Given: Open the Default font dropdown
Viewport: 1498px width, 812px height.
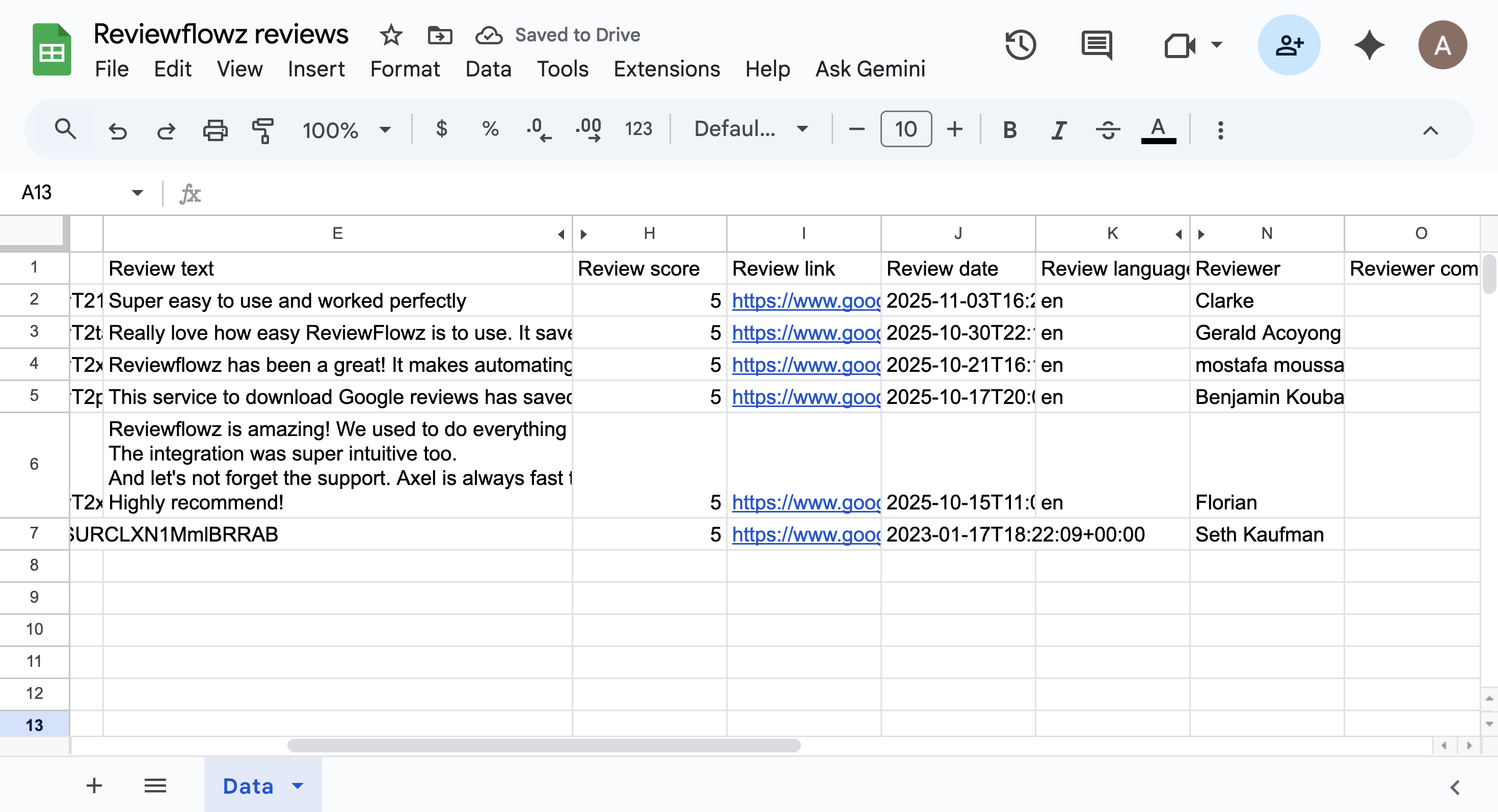Looking at the screenshot, I should coord(750,128).
